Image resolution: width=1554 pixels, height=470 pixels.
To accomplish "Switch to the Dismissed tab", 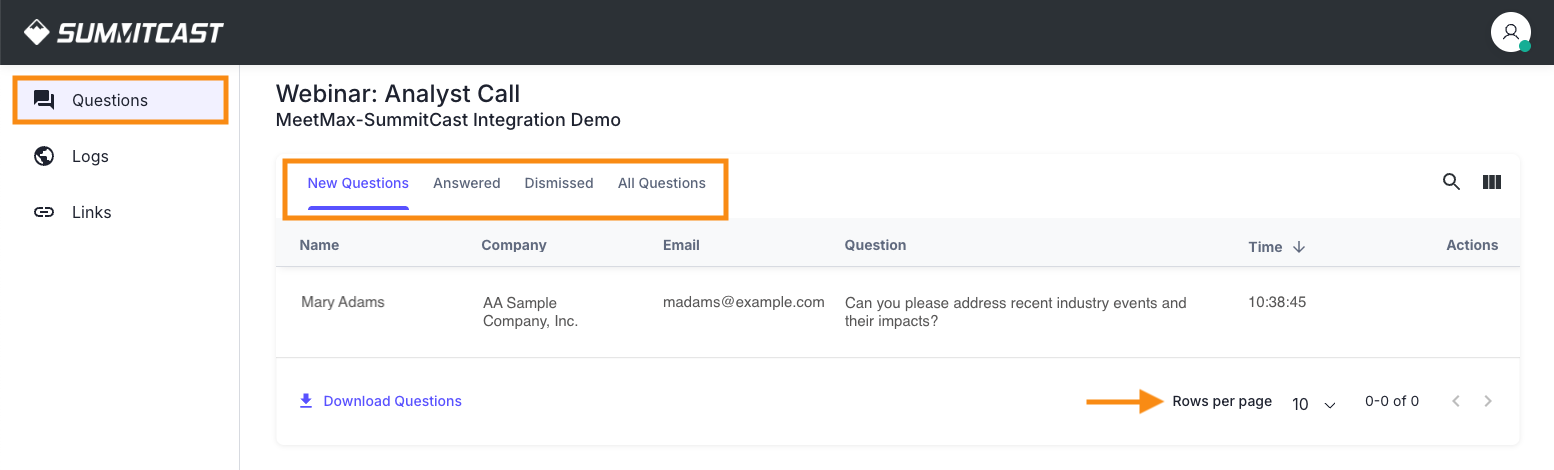I will click(x=559, y=183).
